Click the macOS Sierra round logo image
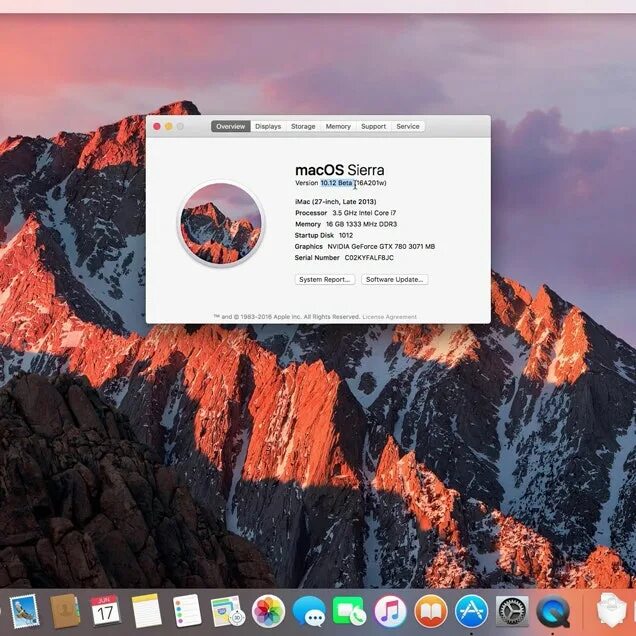The width and height of the screenshot is (636, 636). coord(221,223)
